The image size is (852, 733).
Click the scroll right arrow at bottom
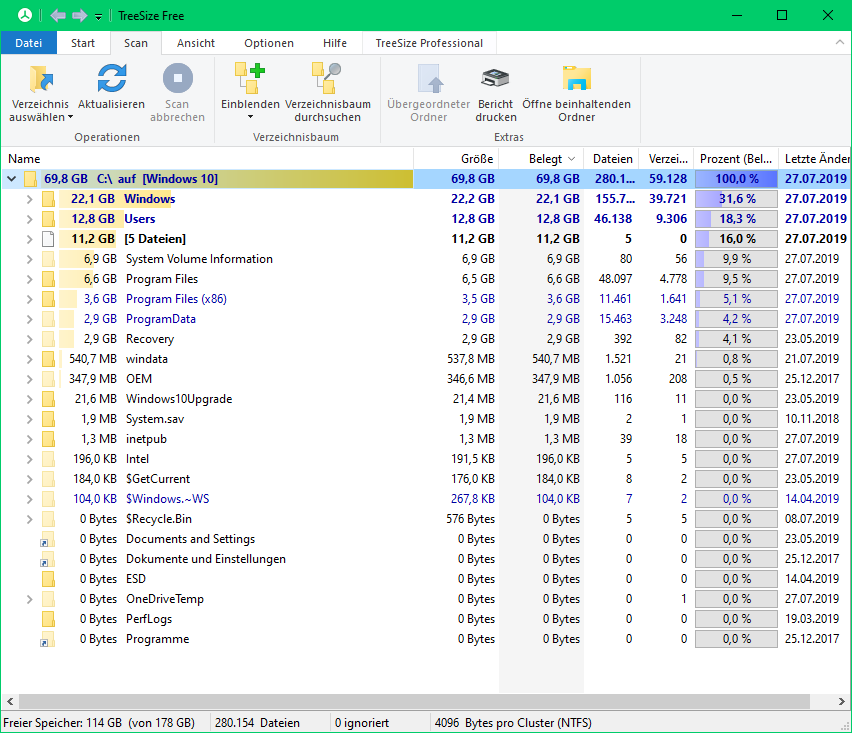pos(842,701)
